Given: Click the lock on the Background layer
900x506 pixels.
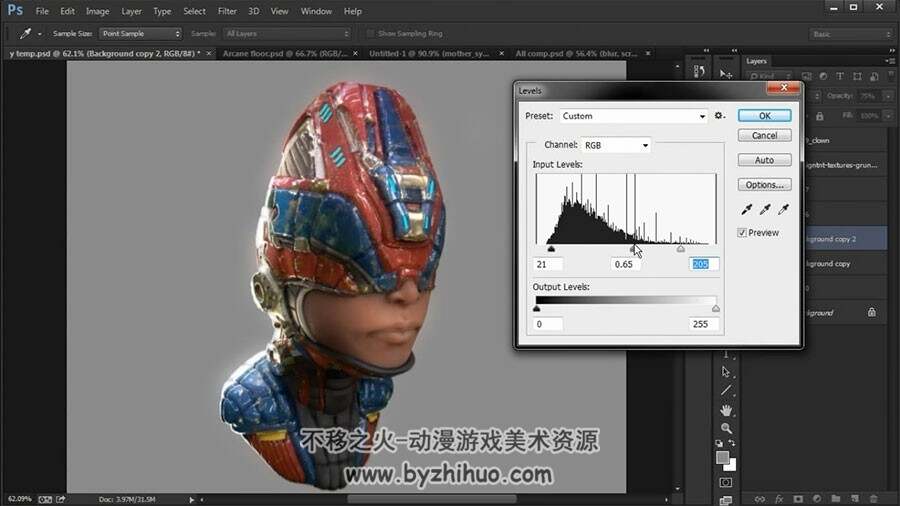Looking at the screenshot, I should pyautogui.click(x=872, y=312).
